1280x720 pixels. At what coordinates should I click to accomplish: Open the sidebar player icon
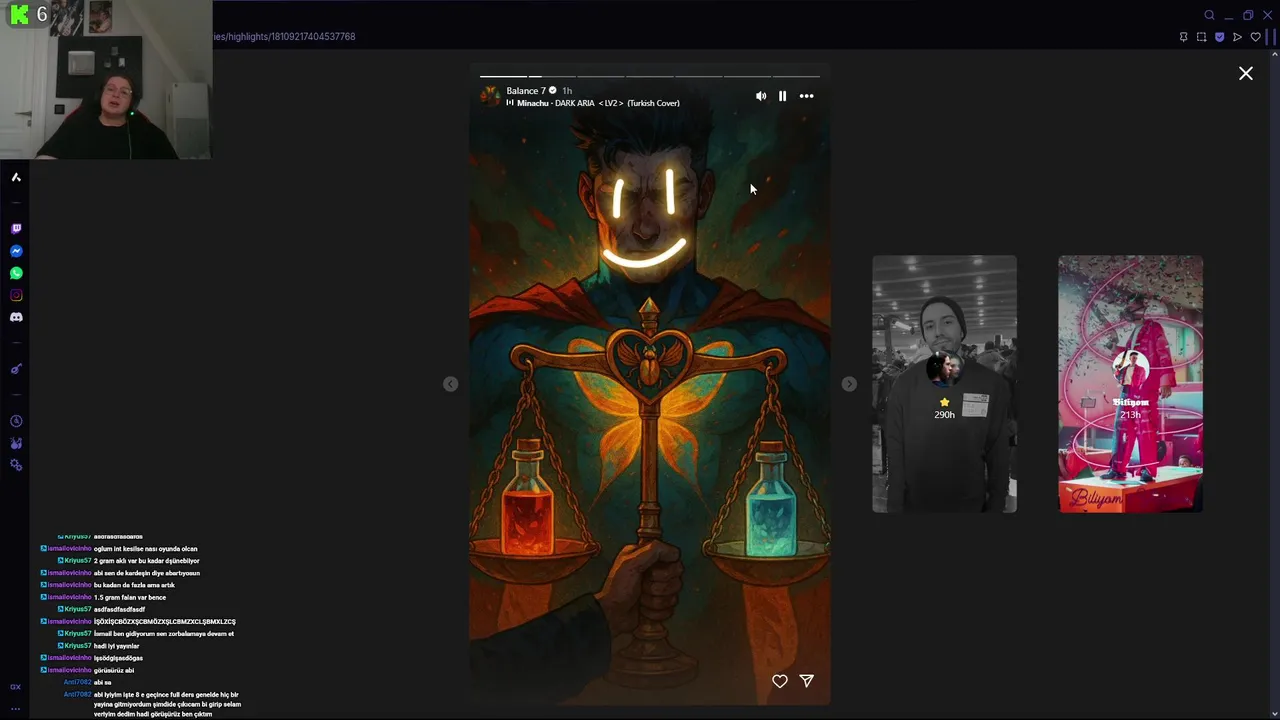[x=16, y=369]
